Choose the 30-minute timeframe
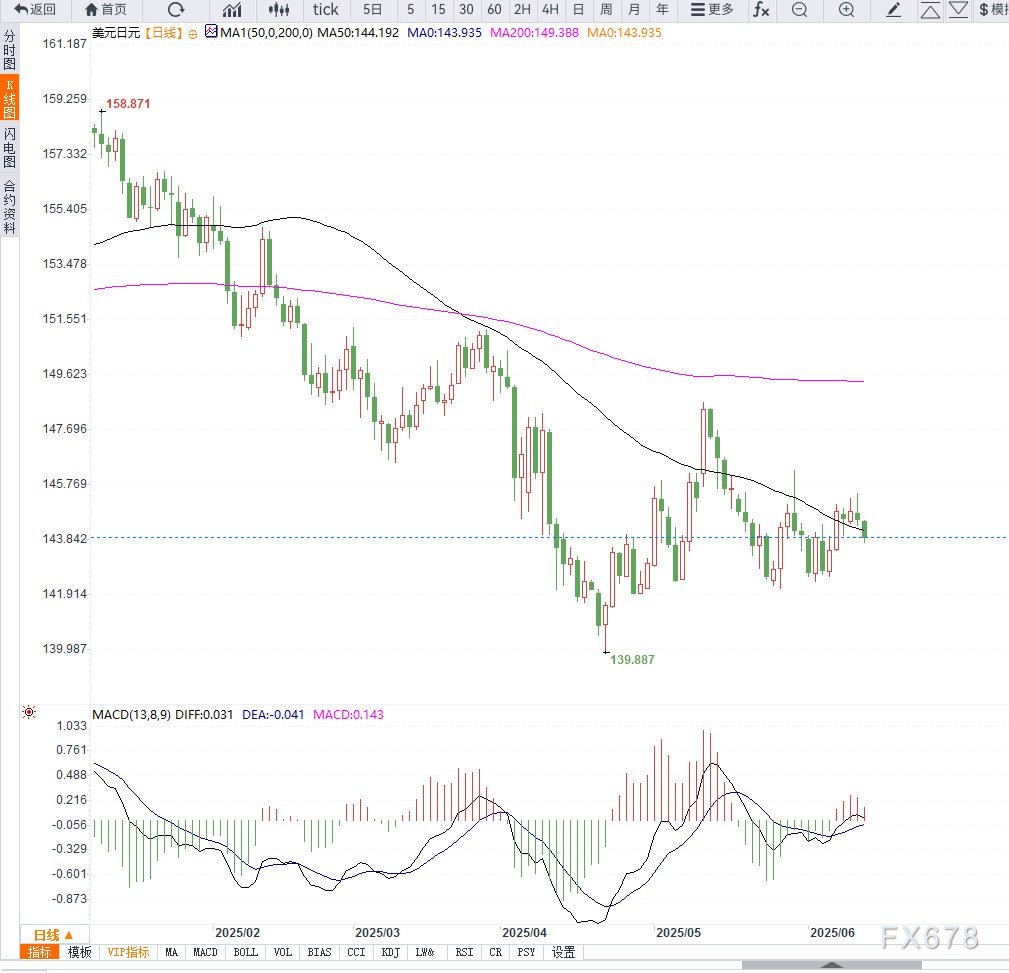 pyautogui.click(x=466, y=10)
